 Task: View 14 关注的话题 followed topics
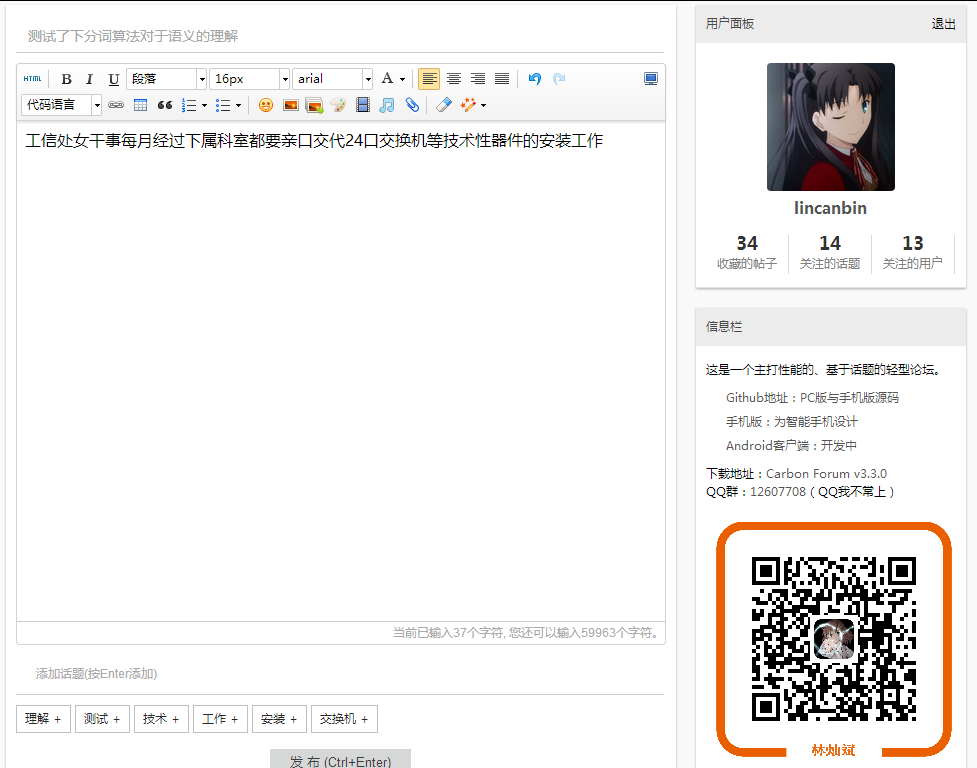830,252
